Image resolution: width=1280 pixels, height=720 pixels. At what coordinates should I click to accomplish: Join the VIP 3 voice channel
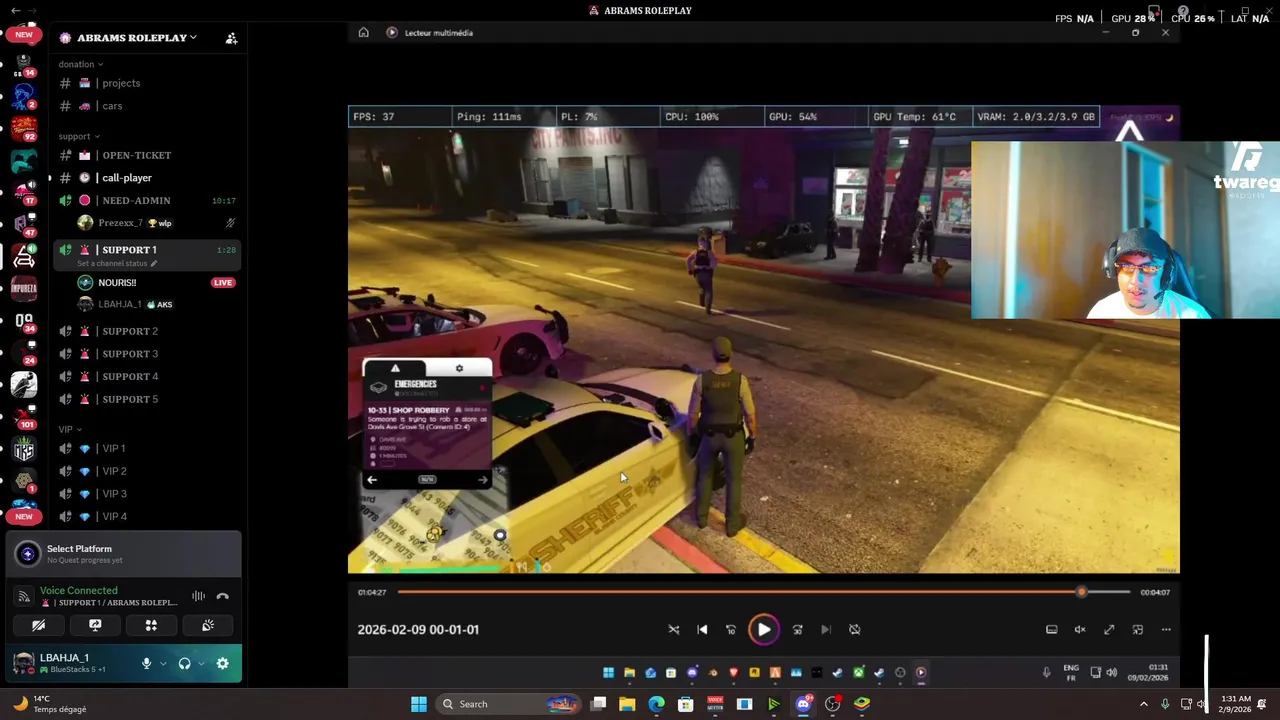click(147, 494)
